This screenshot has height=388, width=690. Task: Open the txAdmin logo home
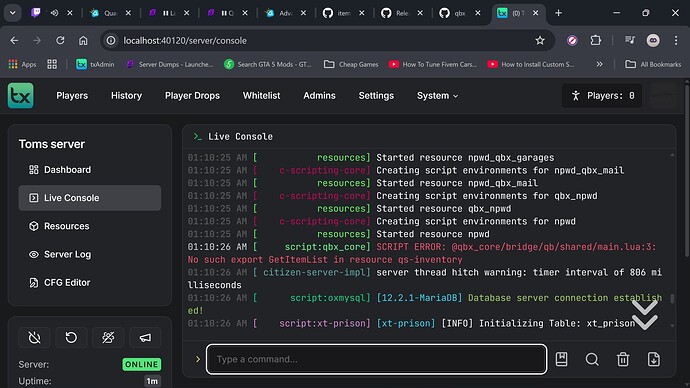pos(20,95)
